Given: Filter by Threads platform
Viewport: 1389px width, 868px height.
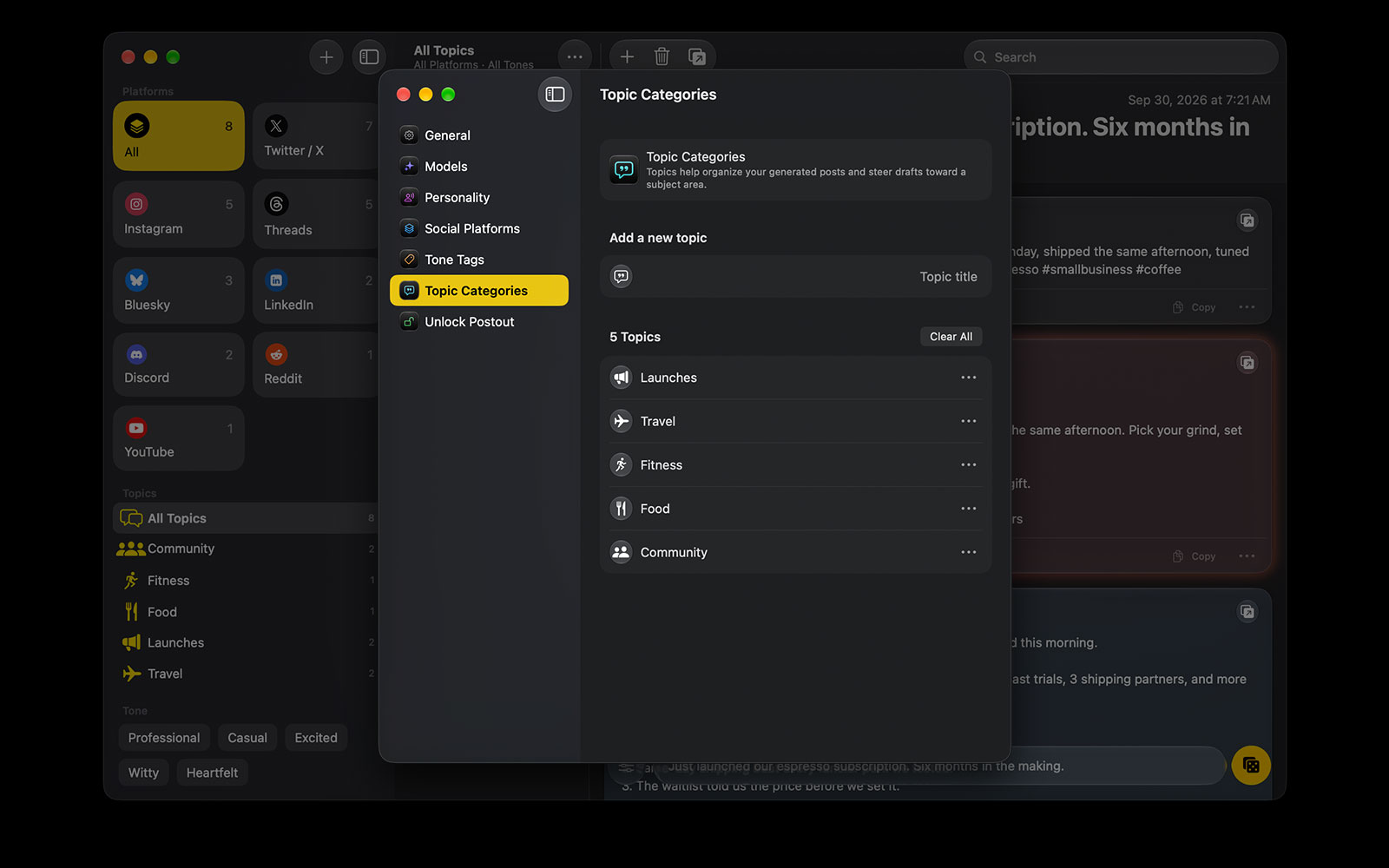Looking at the screenshot, I should [316, 214].
